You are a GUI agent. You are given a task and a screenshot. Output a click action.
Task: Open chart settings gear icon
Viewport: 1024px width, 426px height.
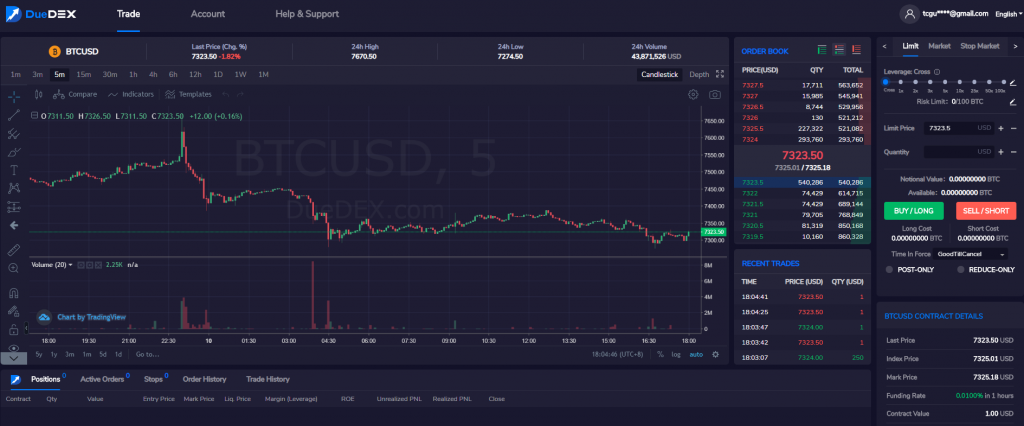[x=693, y=94]
